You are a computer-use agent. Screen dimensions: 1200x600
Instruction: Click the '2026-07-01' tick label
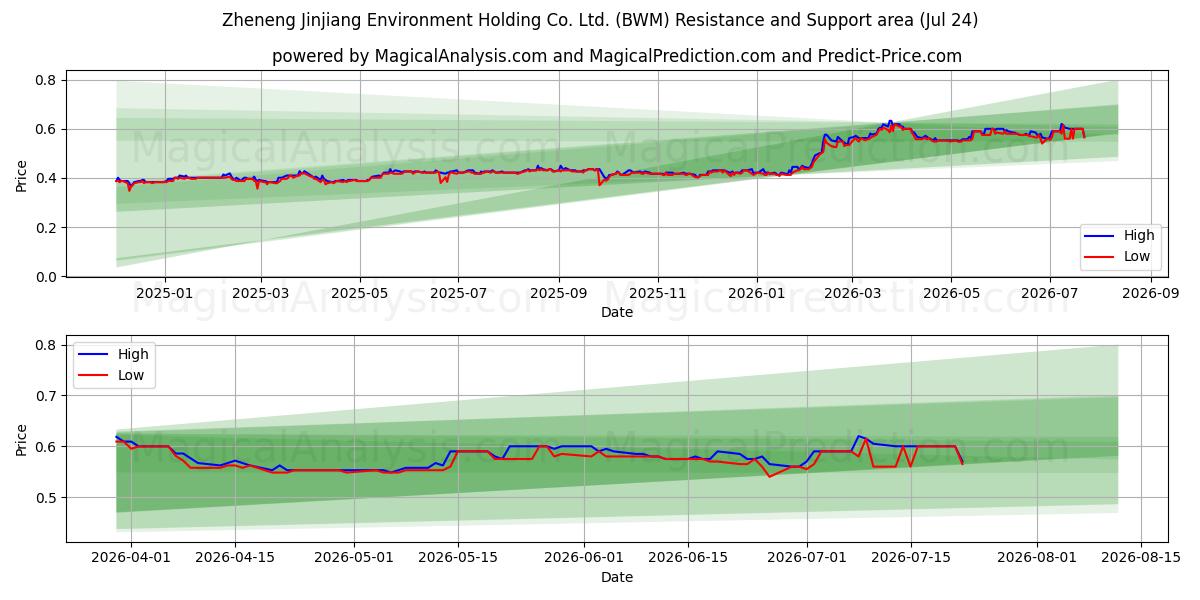[x=806, y=558]
